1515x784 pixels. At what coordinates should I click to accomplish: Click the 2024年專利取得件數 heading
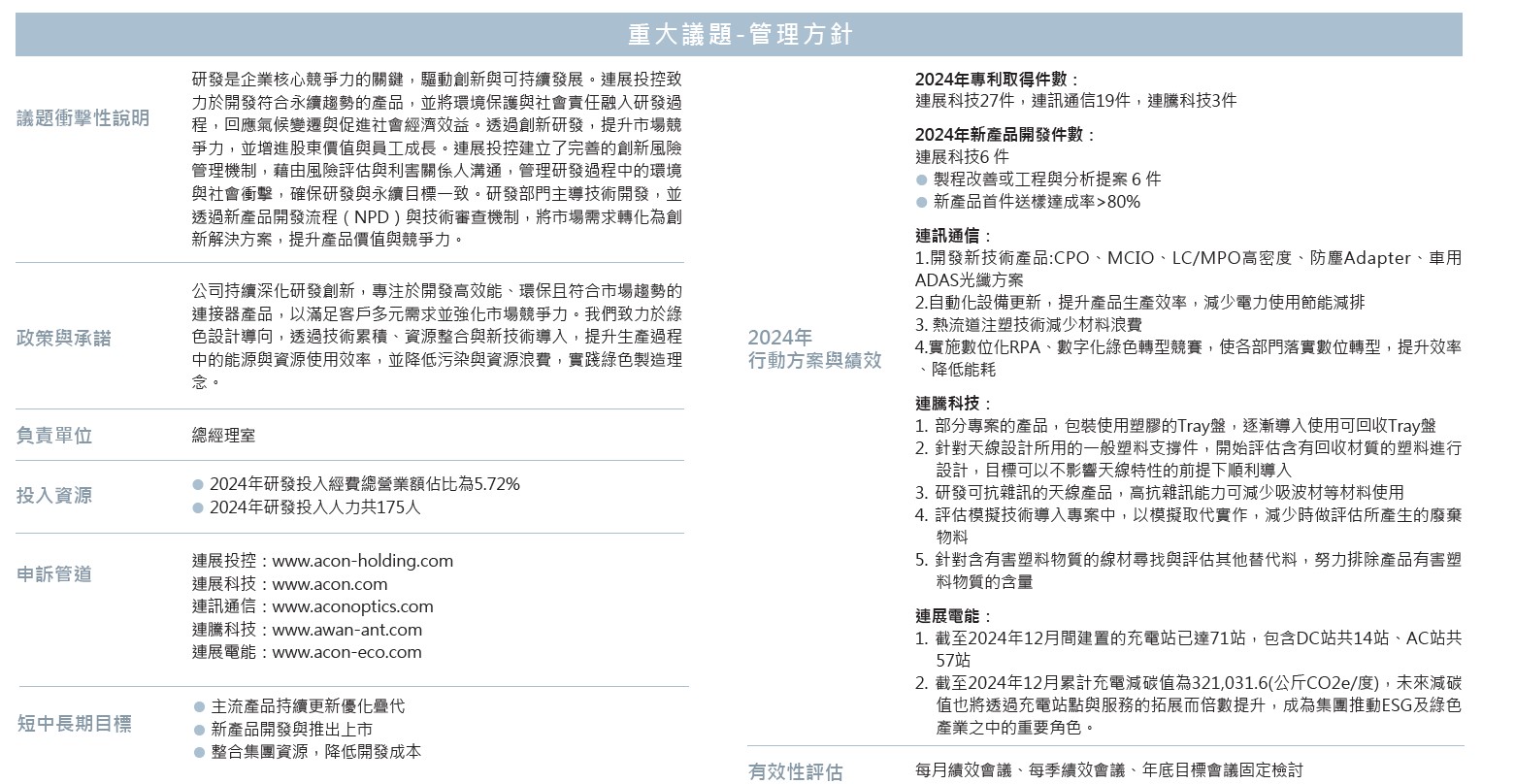[x=996, y=80]
